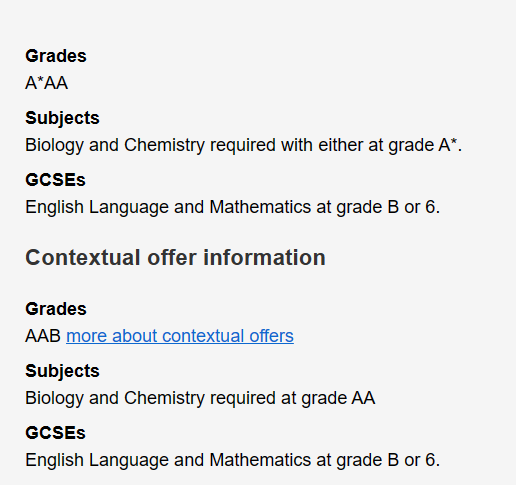
Task: Click the word 'either' in standard Subjects text
Action: click(341, 145)
